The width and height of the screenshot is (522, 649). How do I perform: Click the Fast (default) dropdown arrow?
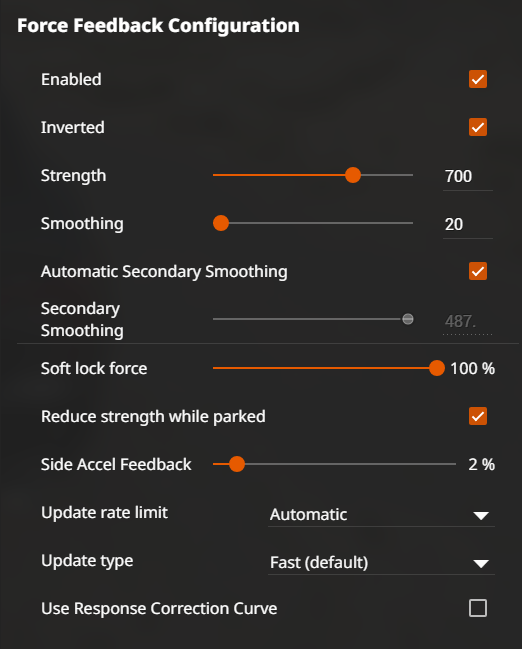click(481, 564)
